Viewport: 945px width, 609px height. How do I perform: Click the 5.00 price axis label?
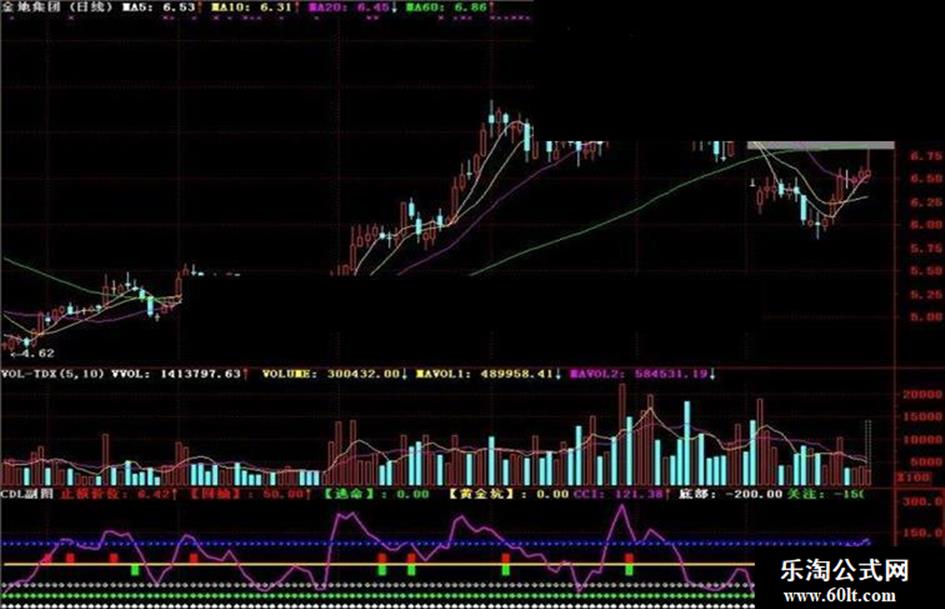926,317
